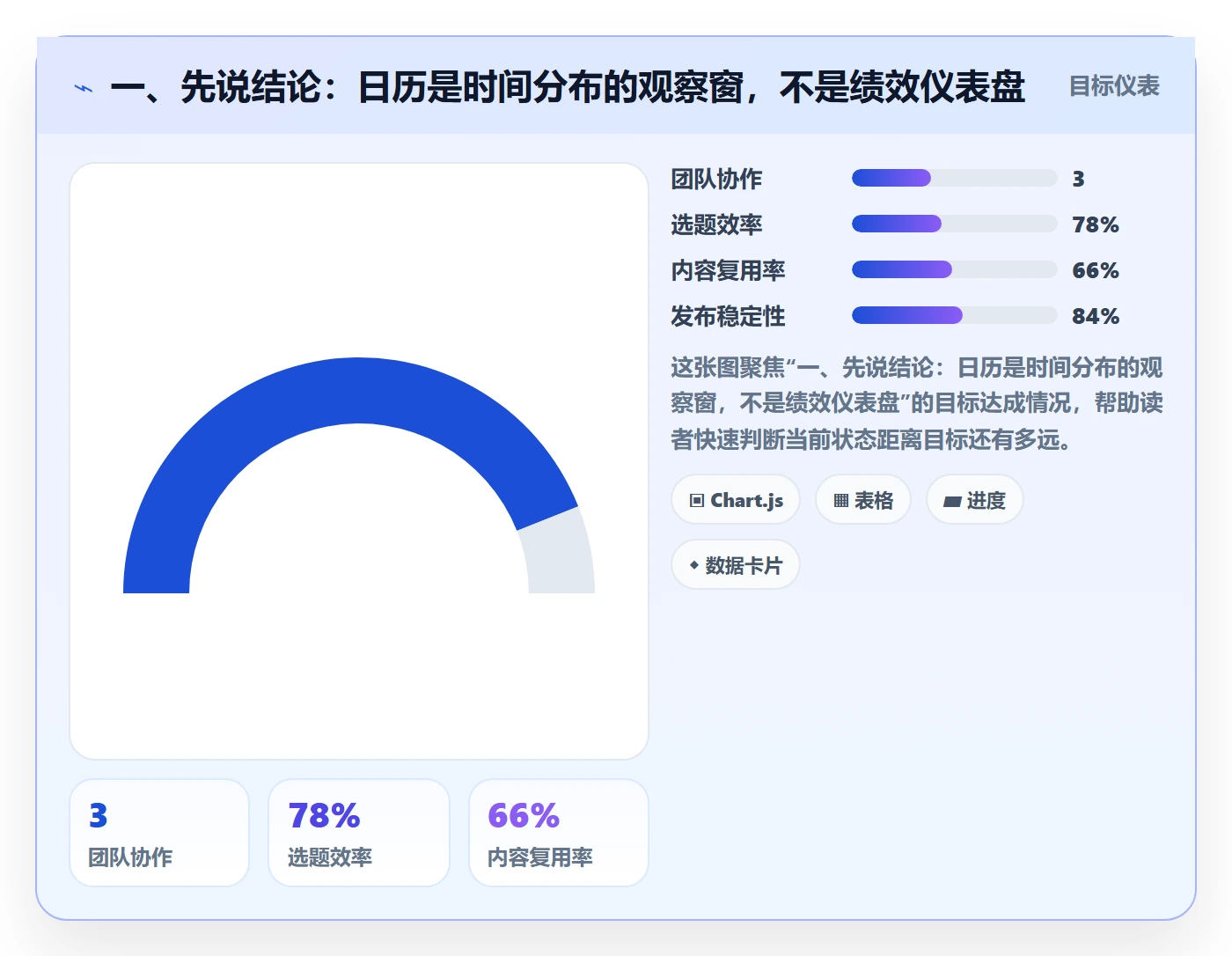This screenshot has height=956, width=1232.
Task: Click the 内容复用率 progress bar
Action: click(x=954, y=269)
